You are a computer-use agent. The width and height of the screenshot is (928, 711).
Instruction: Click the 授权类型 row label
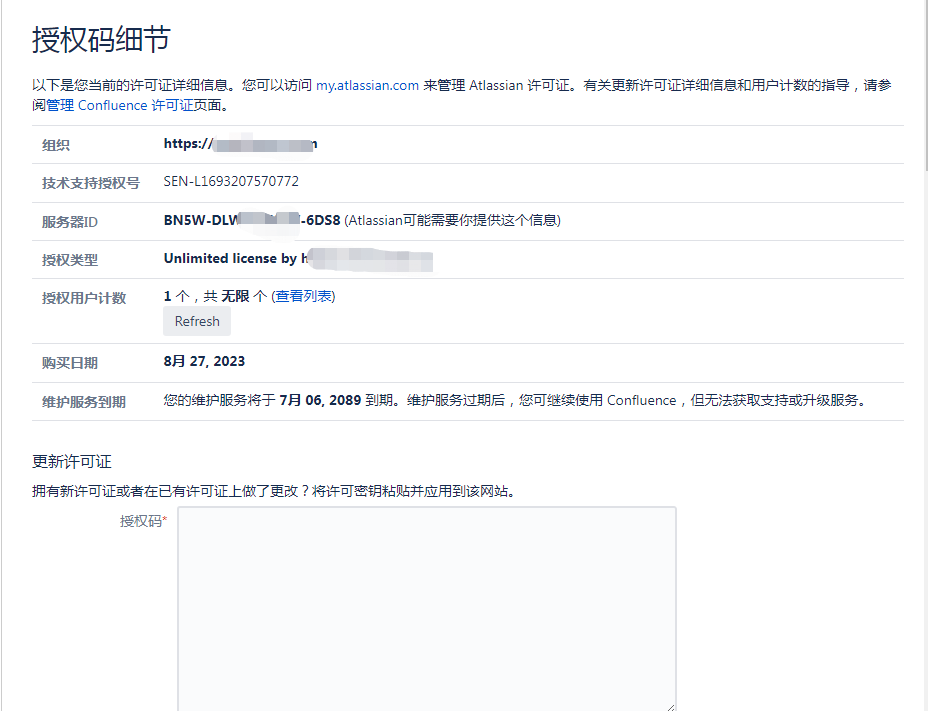(70, 260)
